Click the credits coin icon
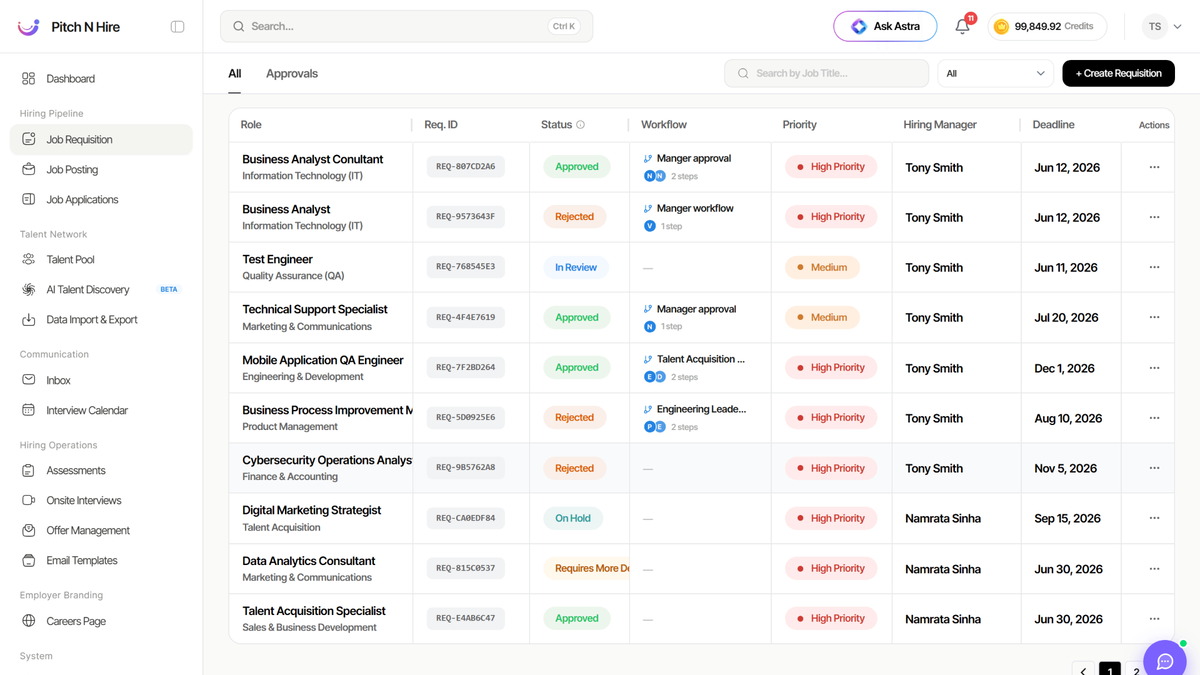1200x675 pixels. [1001, 27]
